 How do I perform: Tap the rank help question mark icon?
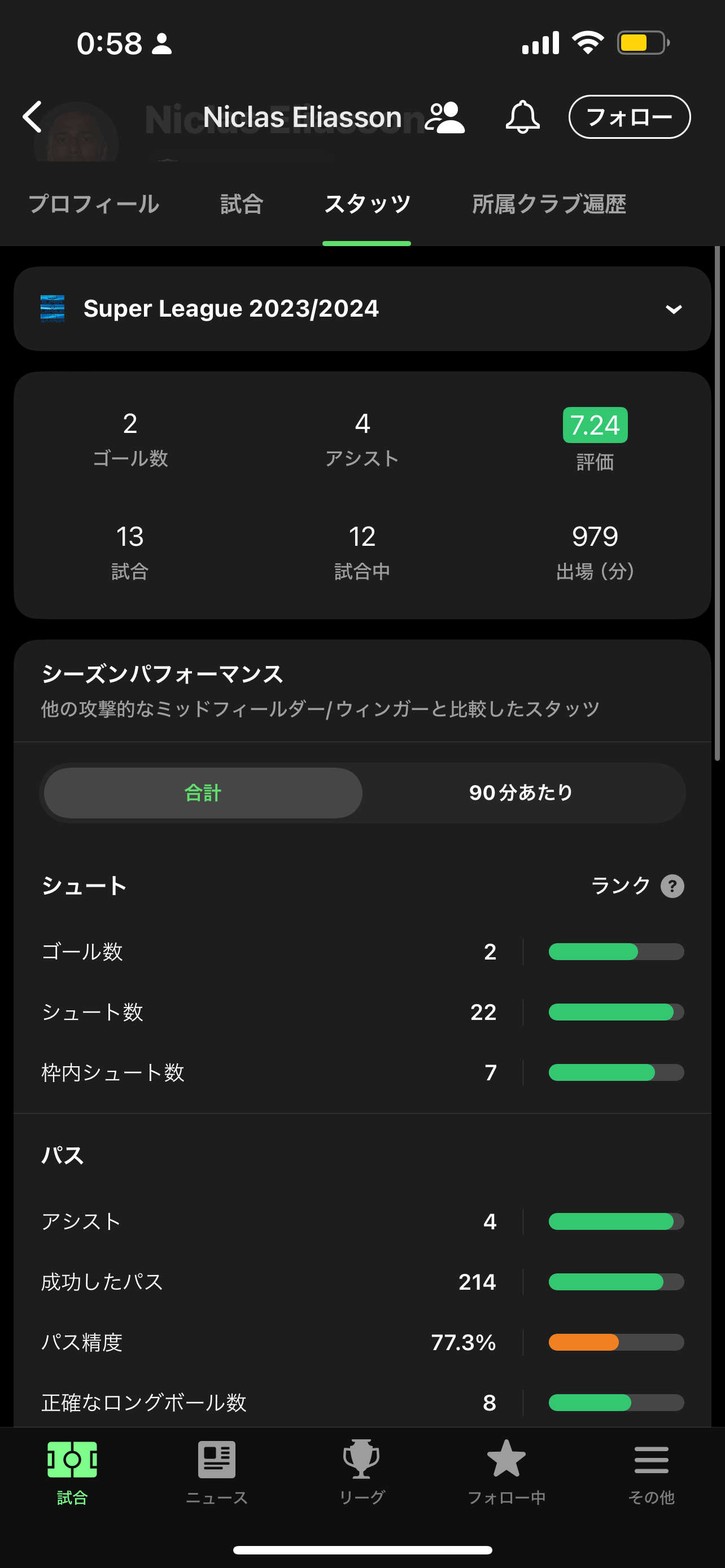pos(672,886)
